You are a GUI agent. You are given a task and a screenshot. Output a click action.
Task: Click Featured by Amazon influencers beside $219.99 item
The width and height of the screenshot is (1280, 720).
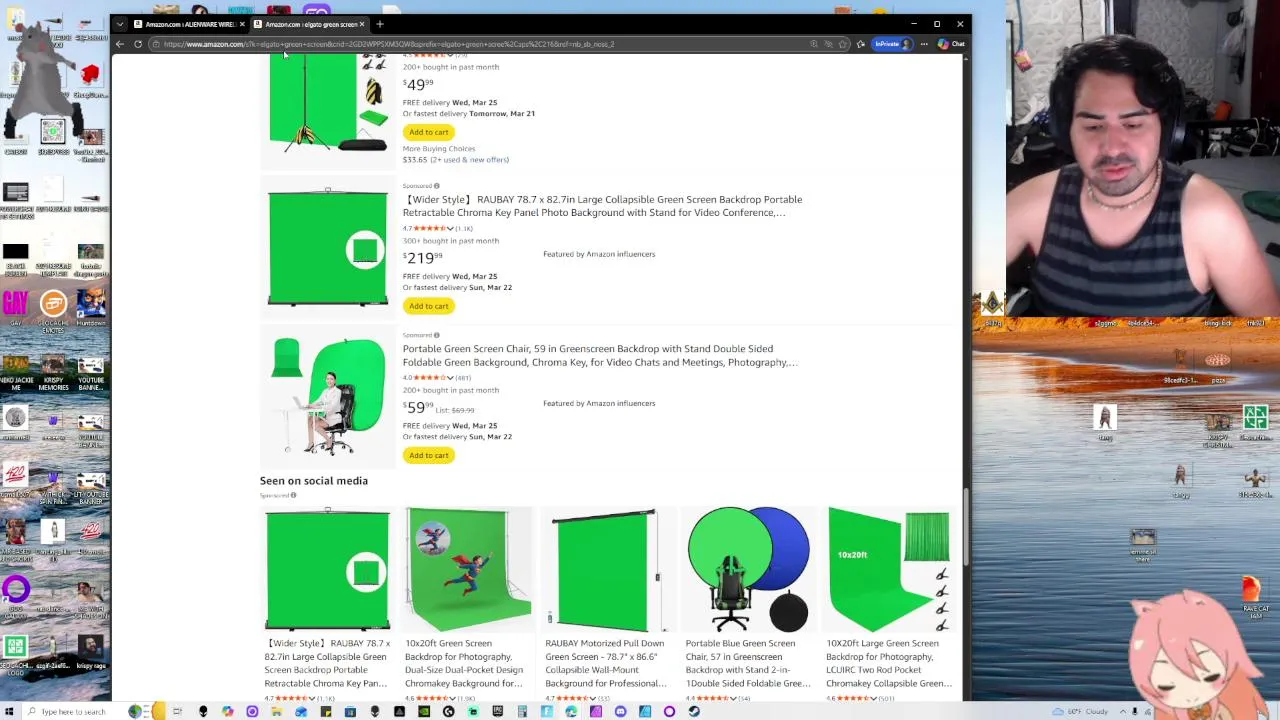click(x=599, y=254)
